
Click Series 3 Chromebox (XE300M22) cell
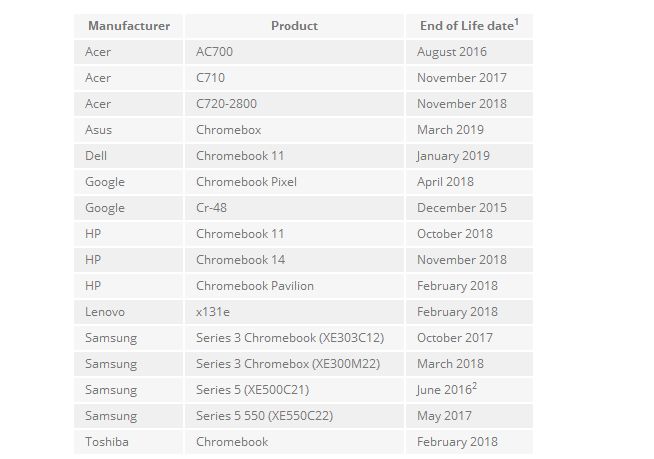[294, 364]
